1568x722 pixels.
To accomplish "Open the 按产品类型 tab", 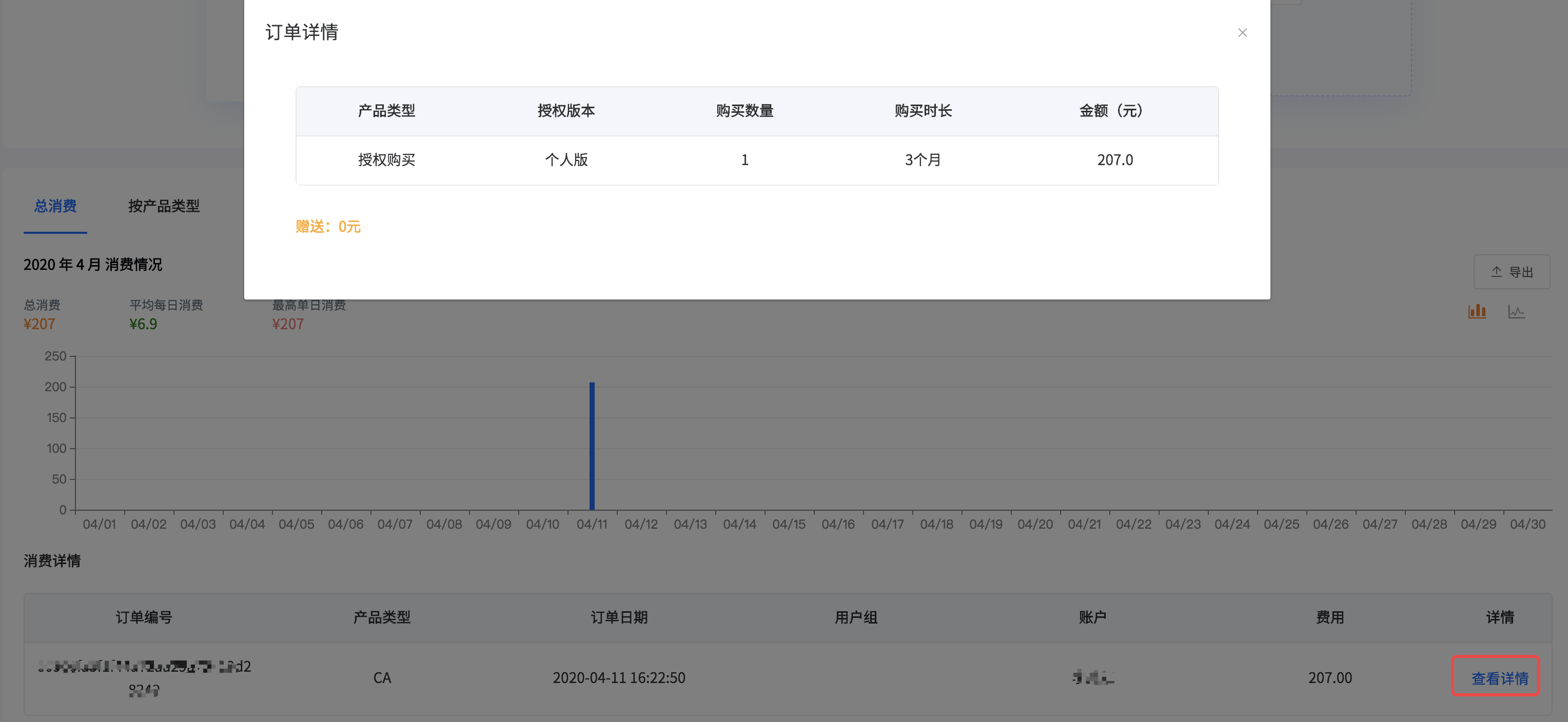I will point(164,206).
